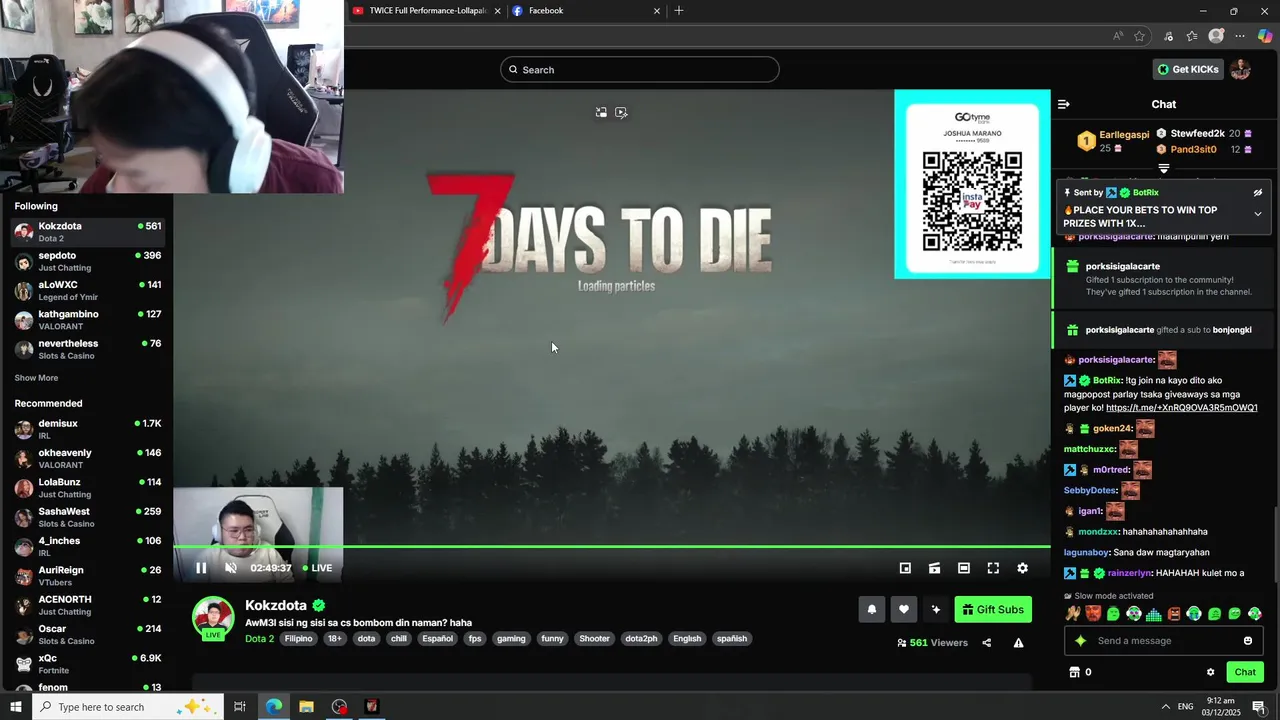This screenshot has width=1280, height=720.
Task: Unmute the stream volume
Action: [x=231, y=568]
